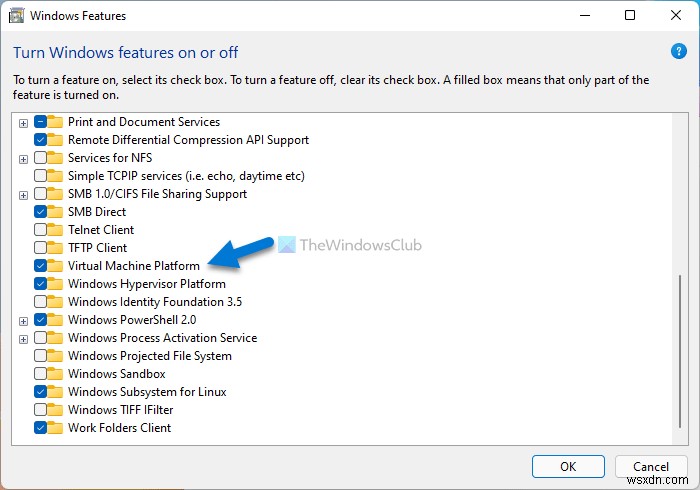Enable the Telnet Client checkbox
This screenshot has height=490, width=700.
pyautogui.click(x=40, y=230)
